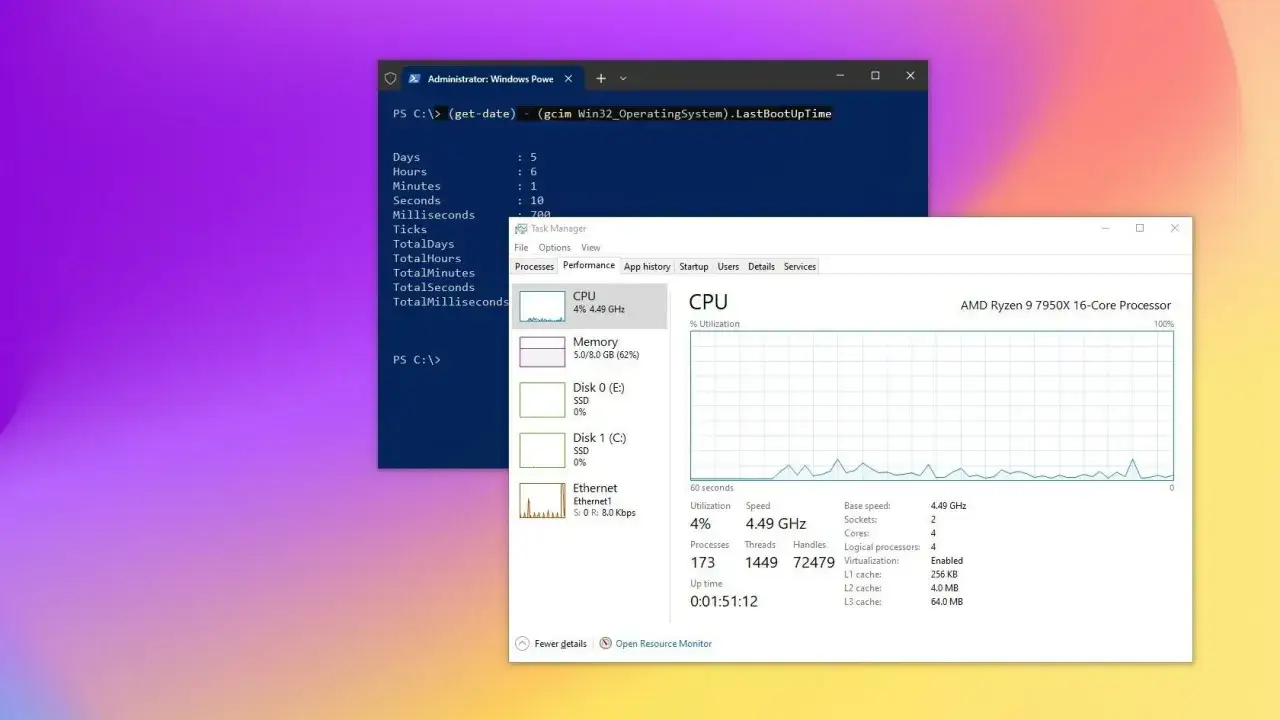This screenshot has height=720, width=1280.
Task: Click the Fewer details label
Action: (561, 644)
